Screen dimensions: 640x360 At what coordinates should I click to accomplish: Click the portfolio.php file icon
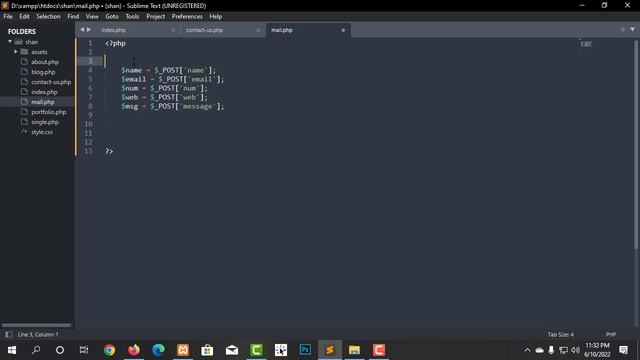[24, 111]
